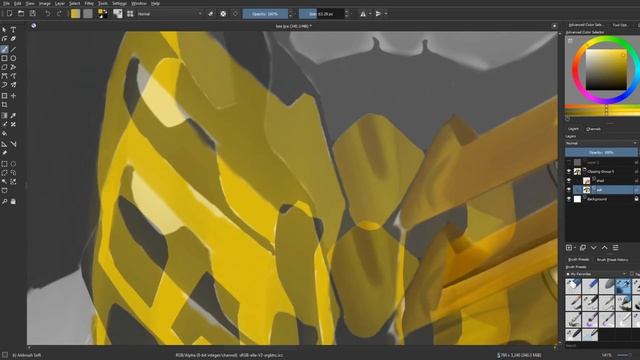
Task: Select the Rectangle shape tool
Action: [4, 58]
